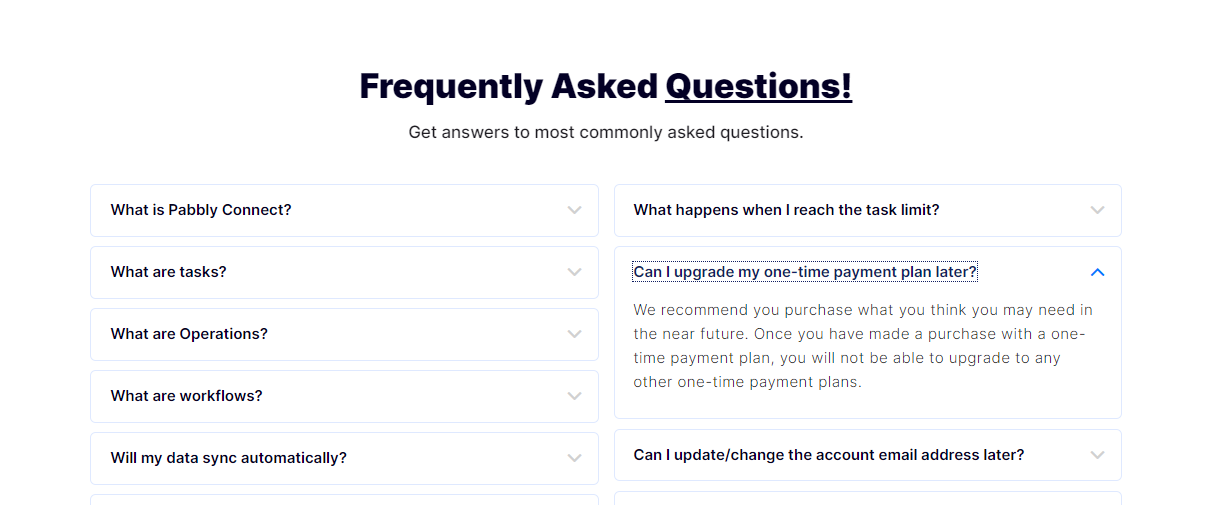
Task: Click the partially visible FAQ card under data sync
Action: point(344,500)
